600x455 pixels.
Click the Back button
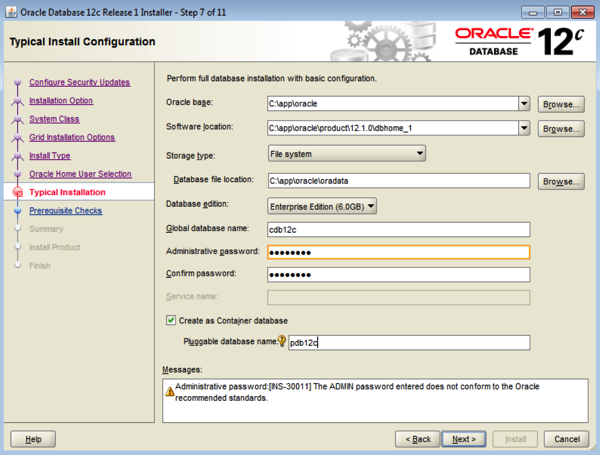(x=417, y=438)
